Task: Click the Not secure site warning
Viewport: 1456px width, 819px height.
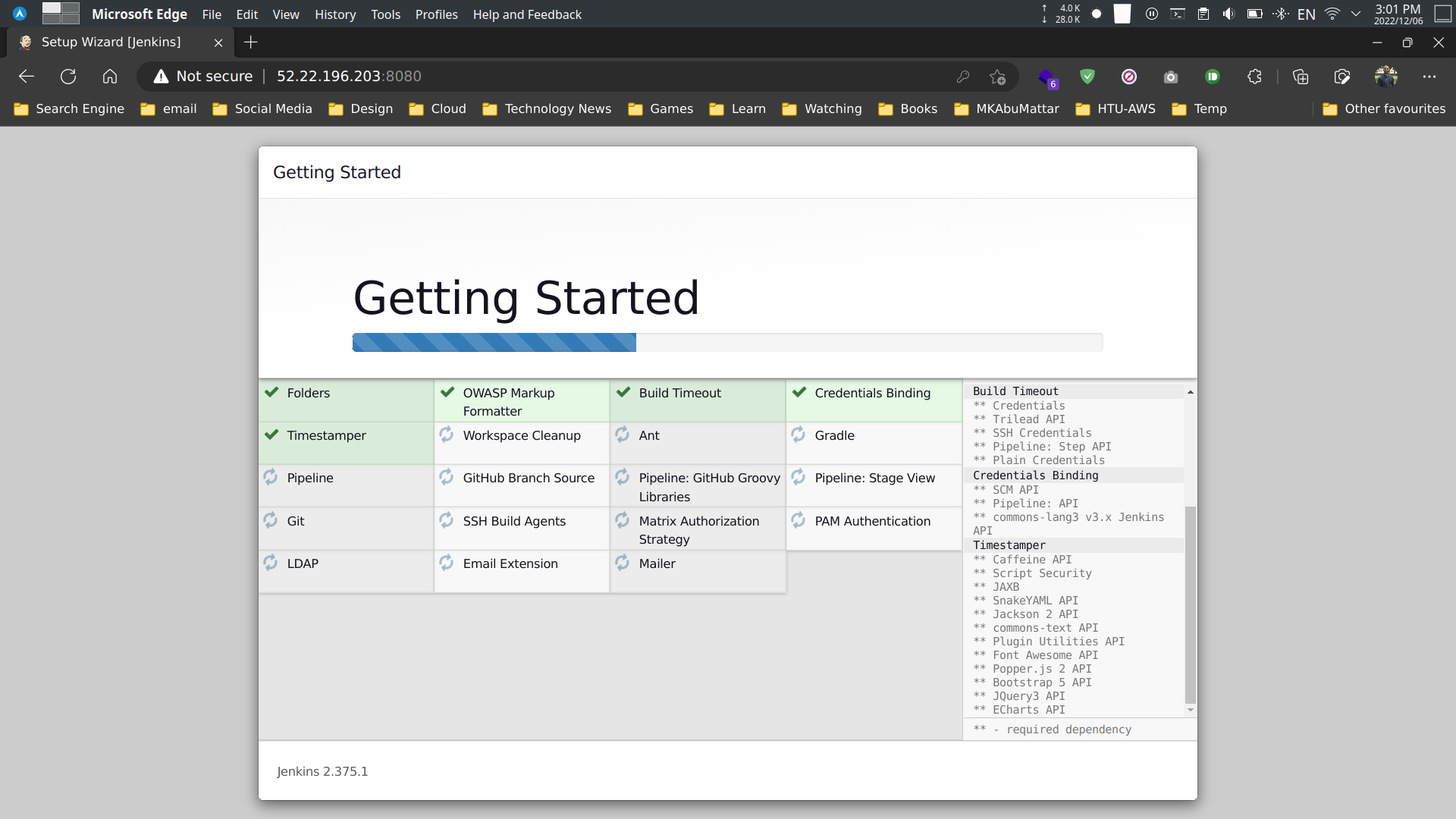Action: (203, 77)
